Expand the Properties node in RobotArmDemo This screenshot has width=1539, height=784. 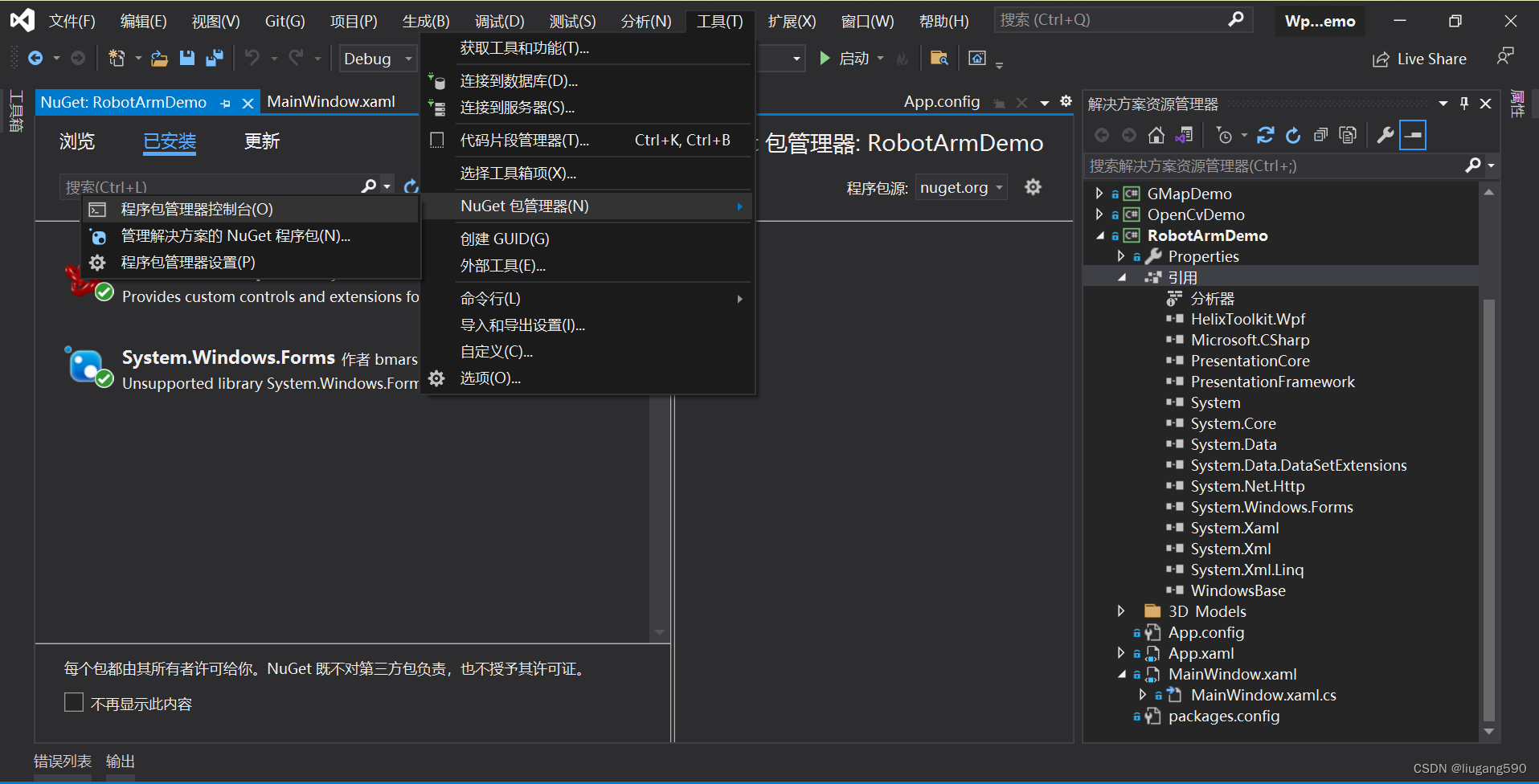(1120, 255)
